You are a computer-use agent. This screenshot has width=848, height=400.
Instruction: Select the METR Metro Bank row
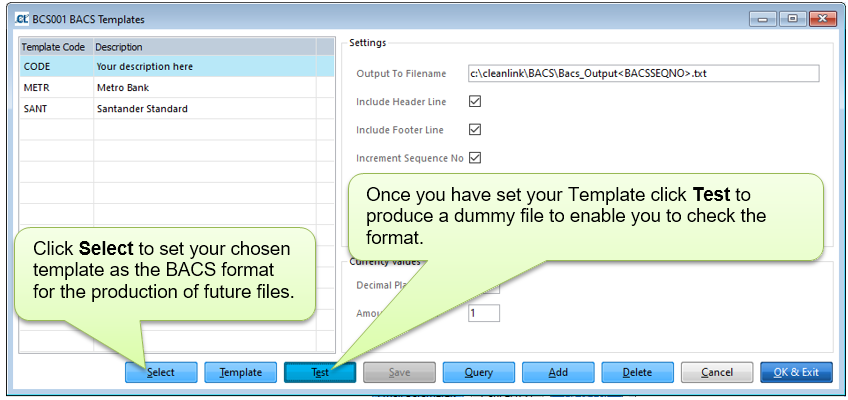(x=177, y=88)
